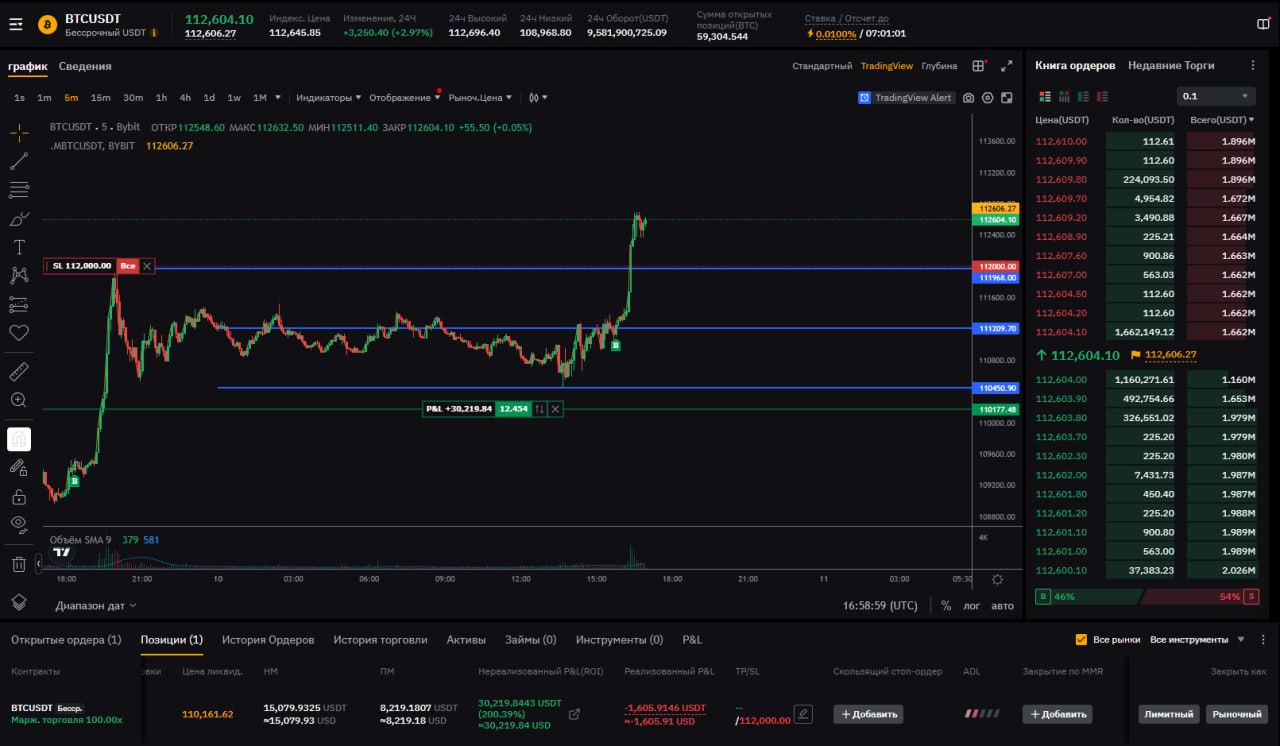Image resolution: width=1280 pixels, height=746 pixels.
Task: Show sell orders only order book view
Action: [1102, 96]
